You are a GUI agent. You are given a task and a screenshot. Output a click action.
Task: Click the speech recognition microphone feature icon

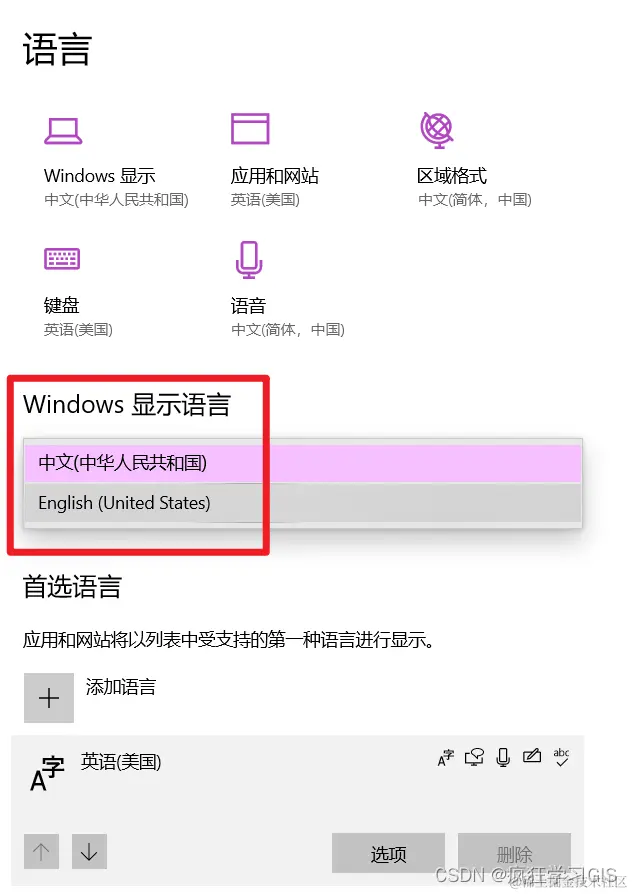503,757
